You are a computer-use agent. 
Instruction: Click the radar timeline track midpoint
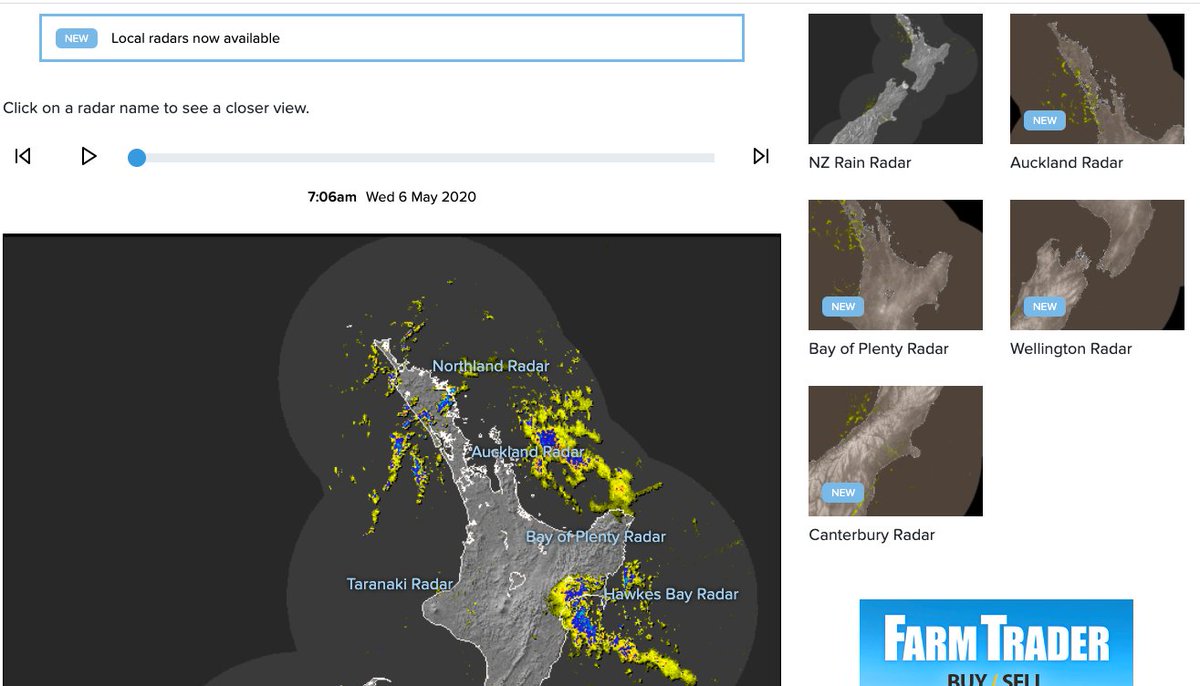click(426, 157)
